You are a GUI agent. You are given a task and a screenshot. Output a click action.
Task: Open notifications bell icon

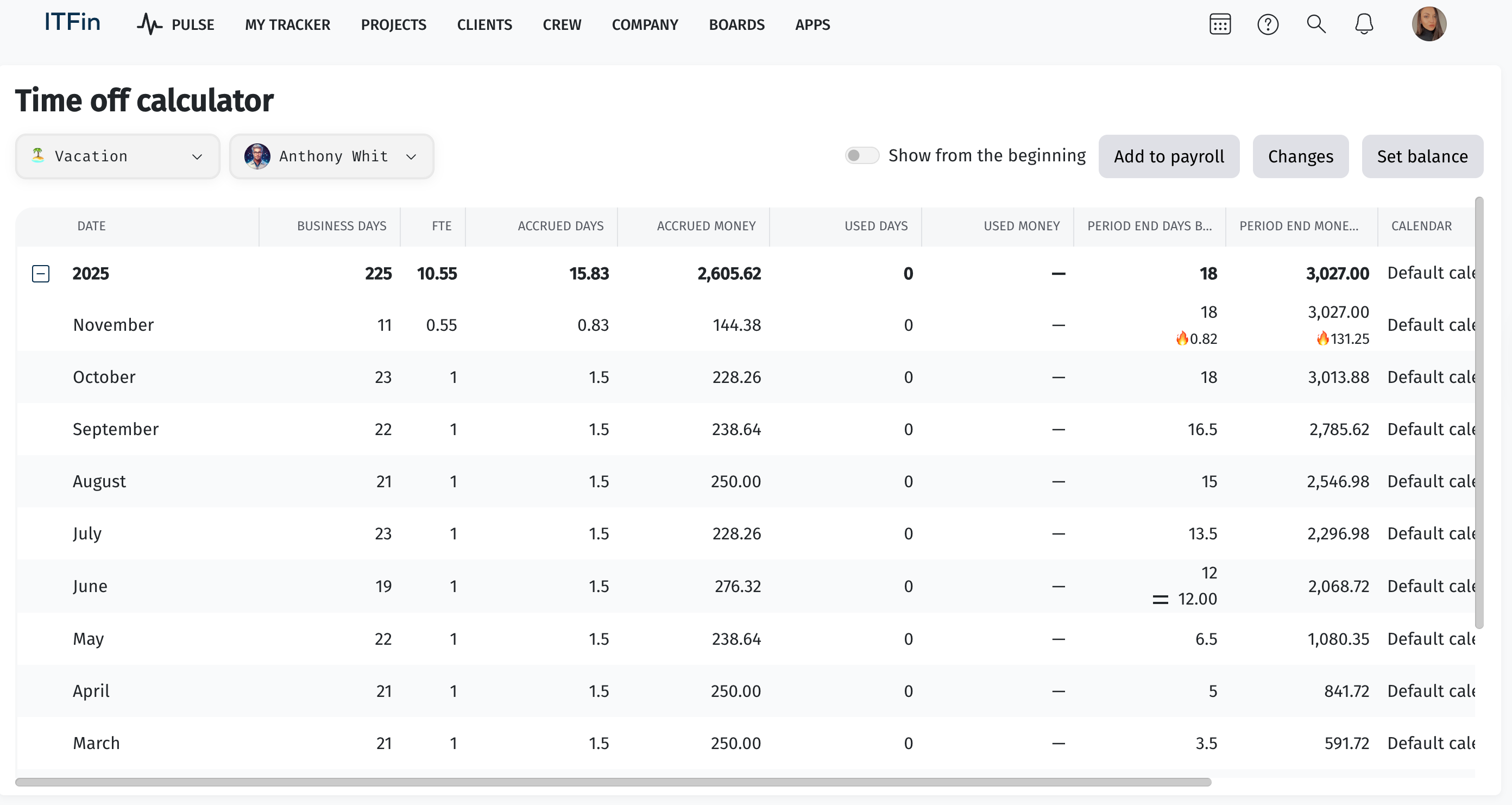[x=1364, y=24]
